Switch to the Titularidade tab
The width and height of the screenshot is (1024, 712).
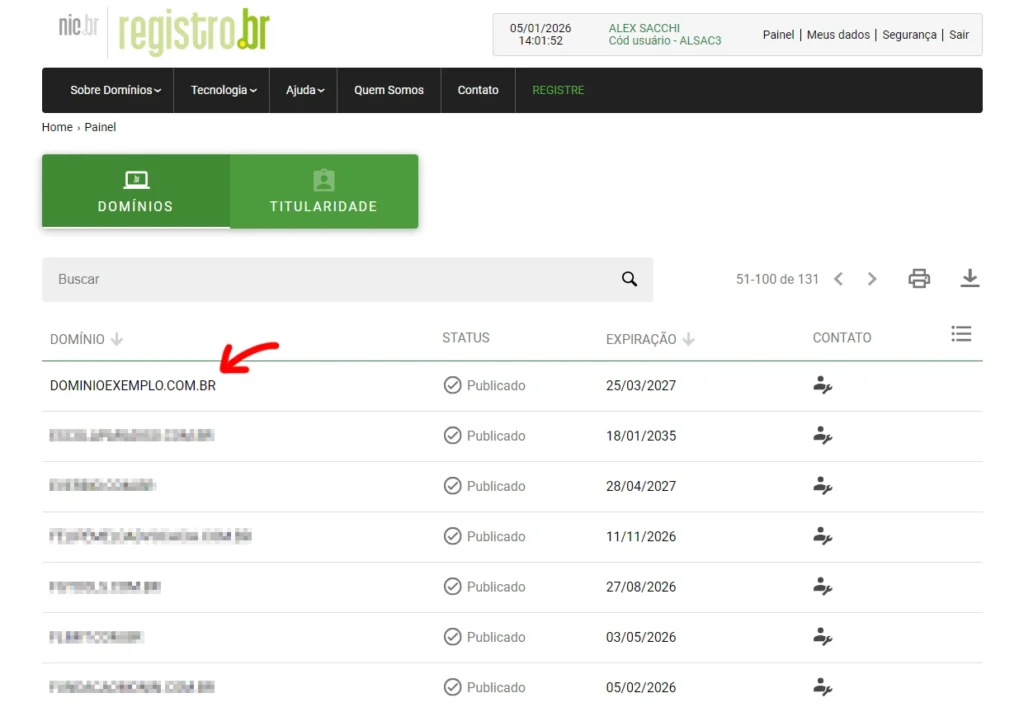323,191
